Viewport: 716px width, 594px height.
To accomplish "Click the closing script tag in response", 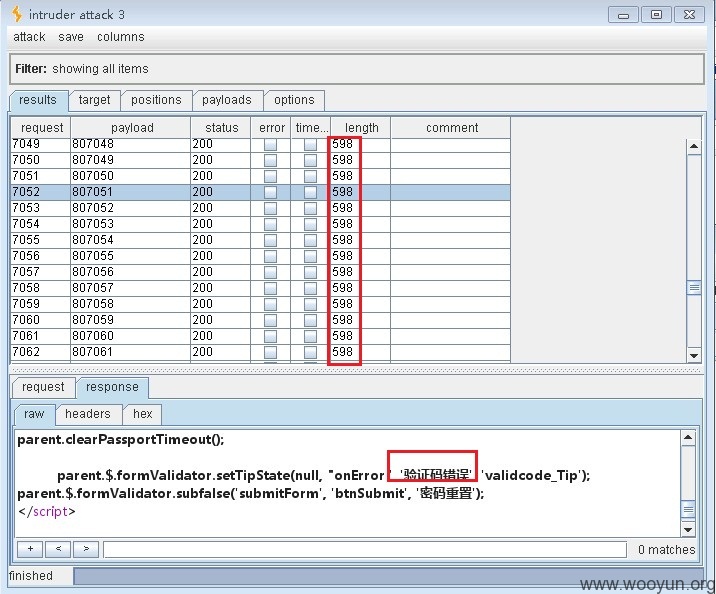I will click(47, 511).
